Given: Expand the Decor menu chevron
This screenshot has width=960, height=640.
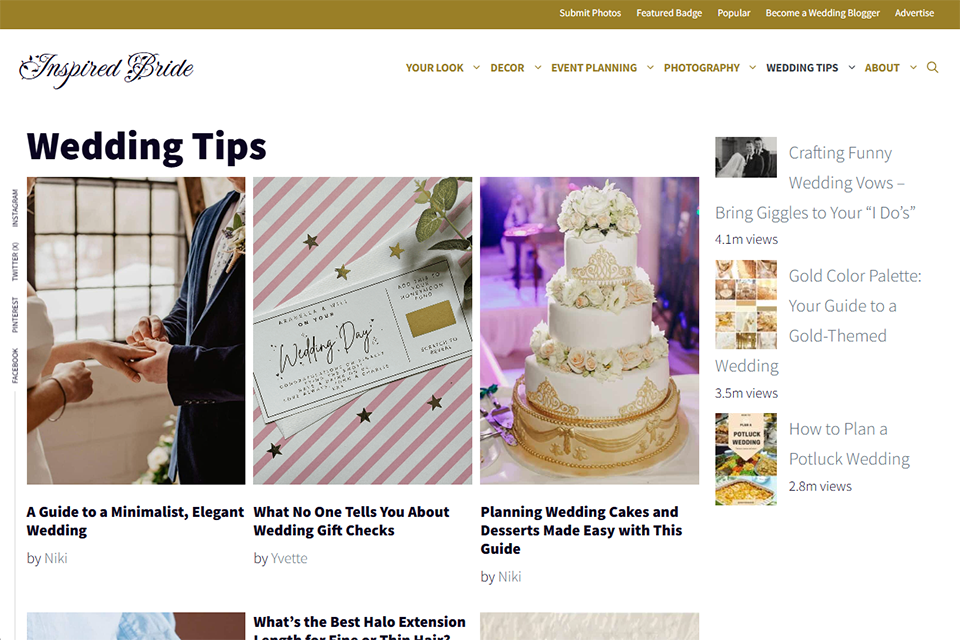Looking at the screenshot, I should pos(538,67).
